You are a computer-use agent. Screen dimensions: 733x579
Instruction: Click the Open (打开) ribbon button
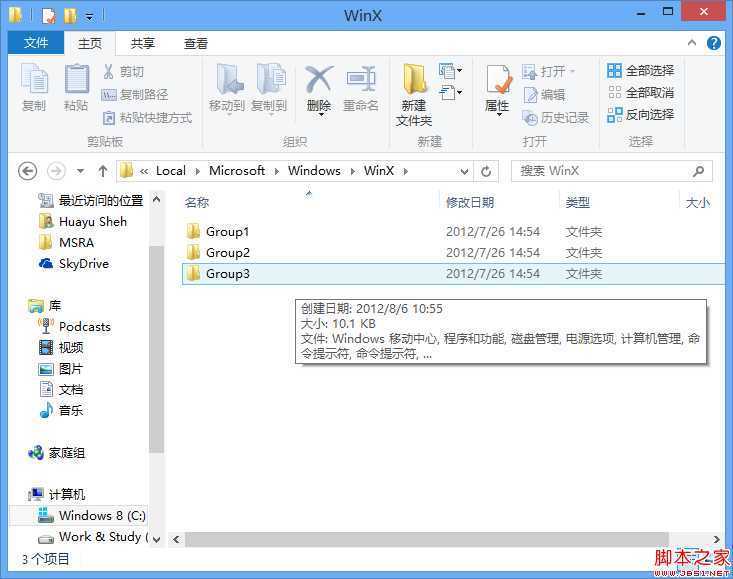548,71
